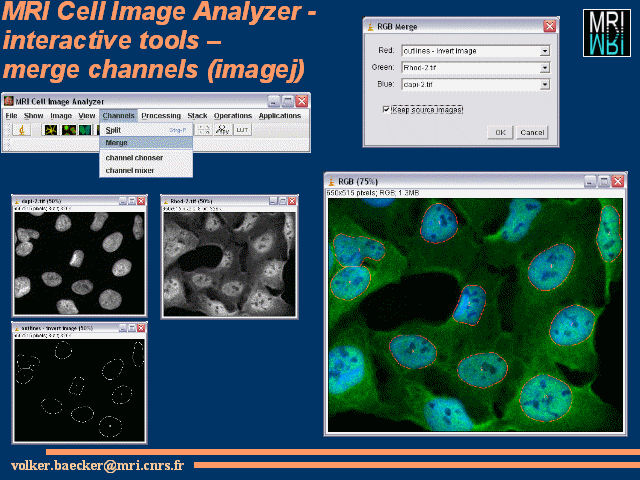
Task: Minimize the dapi-2.tif image window
Action: pyautogui.click(x=123, y=201)
